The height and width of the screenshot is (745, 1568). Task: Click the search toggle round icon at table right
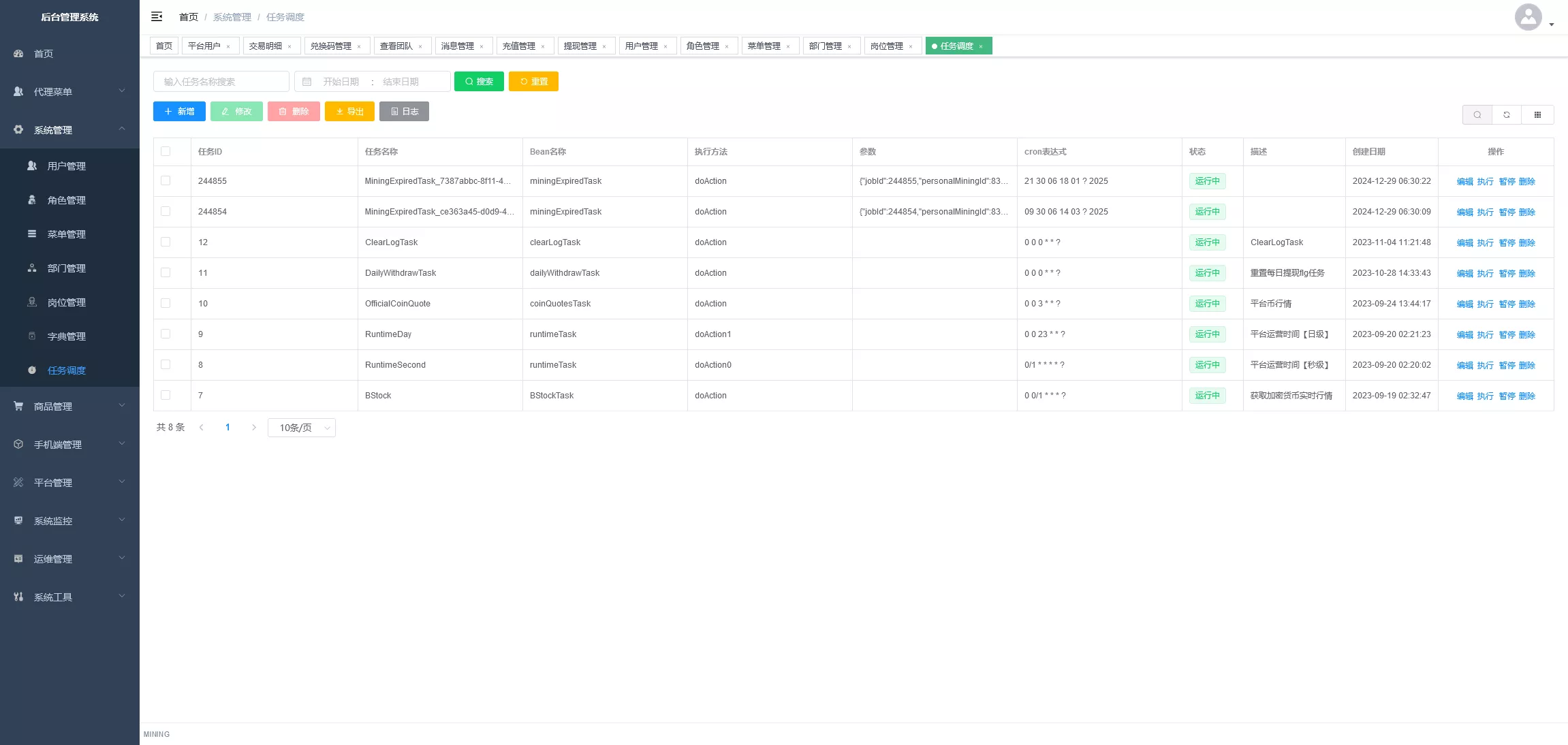pos(1477,114)
